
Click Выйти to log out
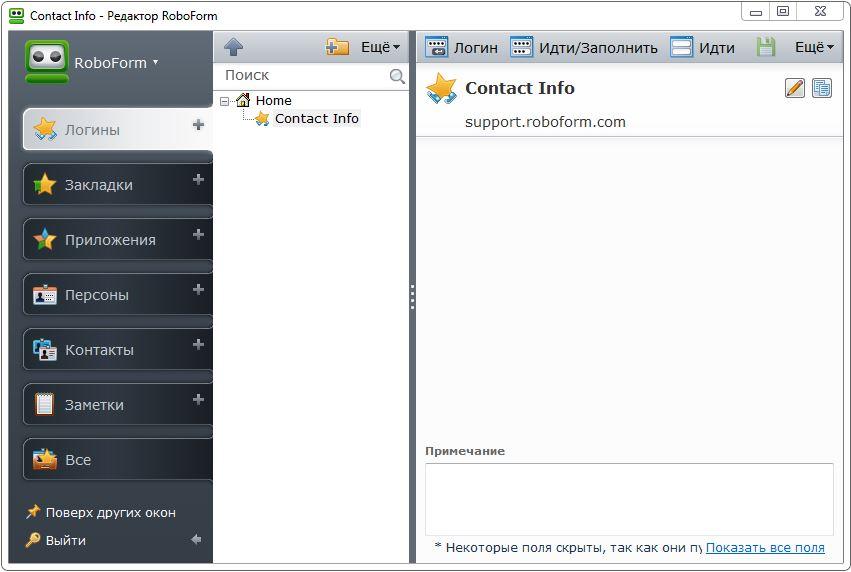click(56, 540)
